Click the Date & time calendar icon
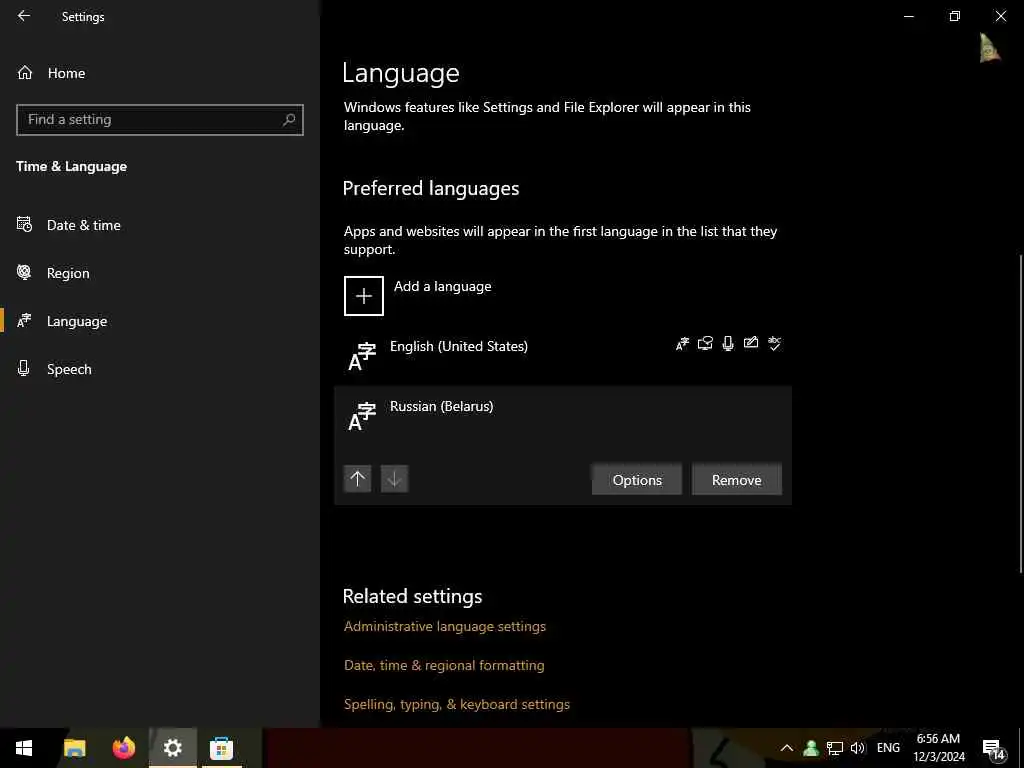The width and height of the screenshot is (1024, 768). 24,225
